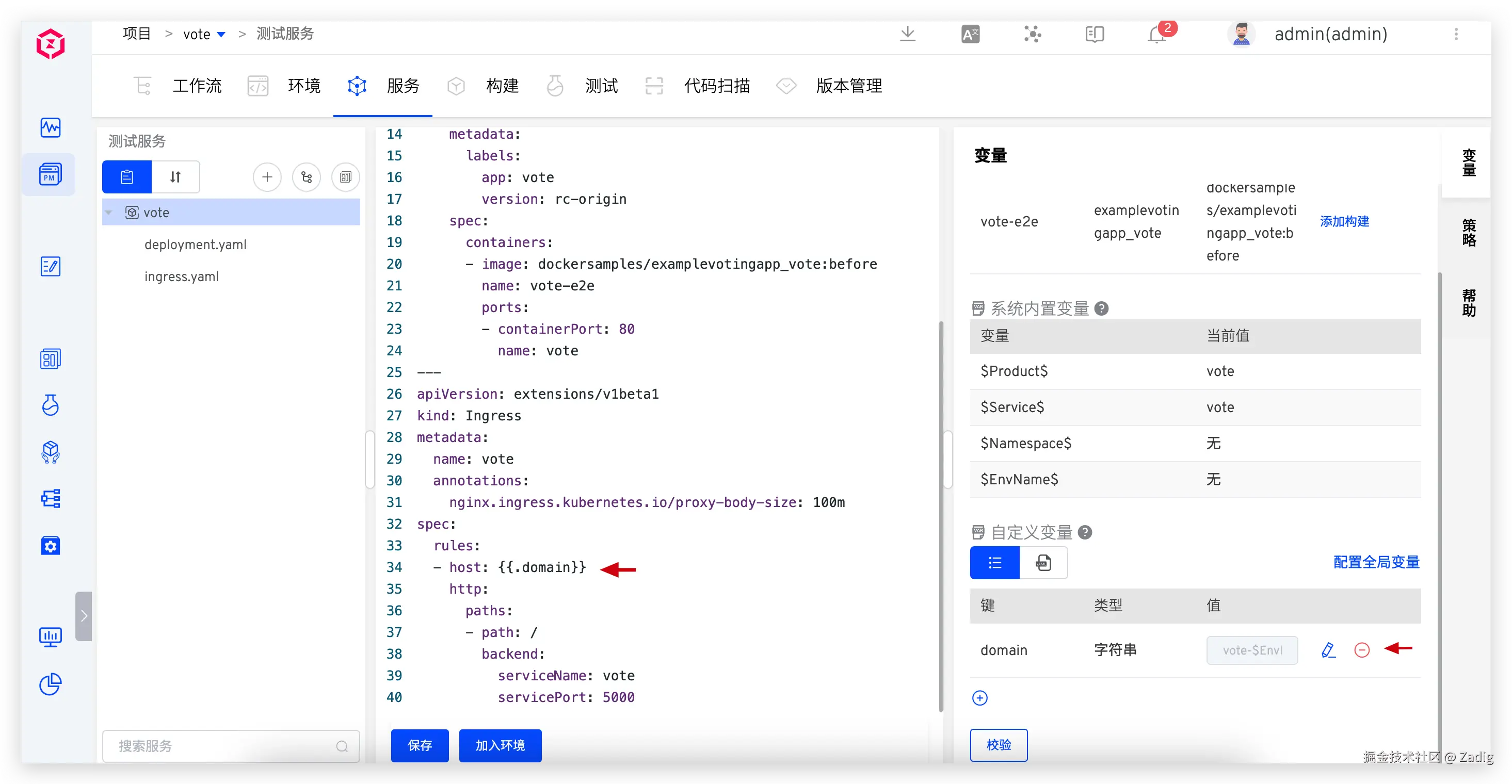Click the 配置全局变量 link
The image size is (1512, 784).
point(1376,562)
